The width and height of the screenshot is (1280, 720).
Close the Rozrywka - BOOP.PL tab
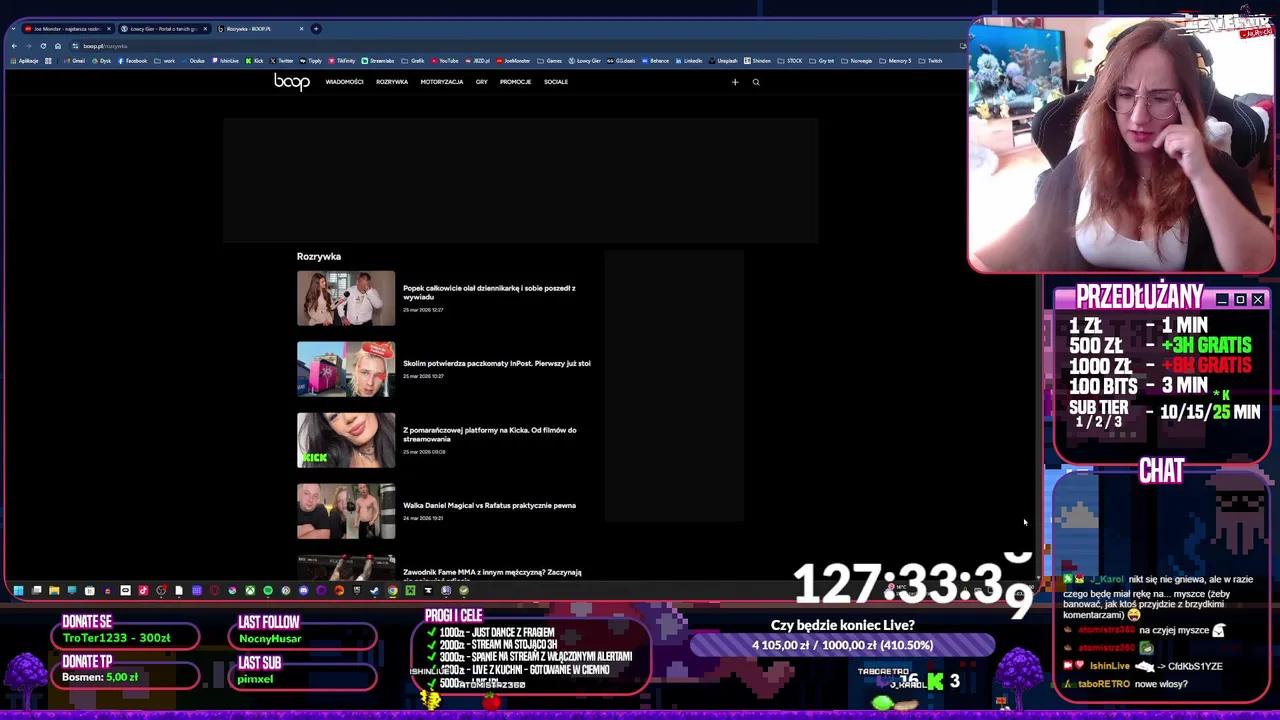click(301, 28)
